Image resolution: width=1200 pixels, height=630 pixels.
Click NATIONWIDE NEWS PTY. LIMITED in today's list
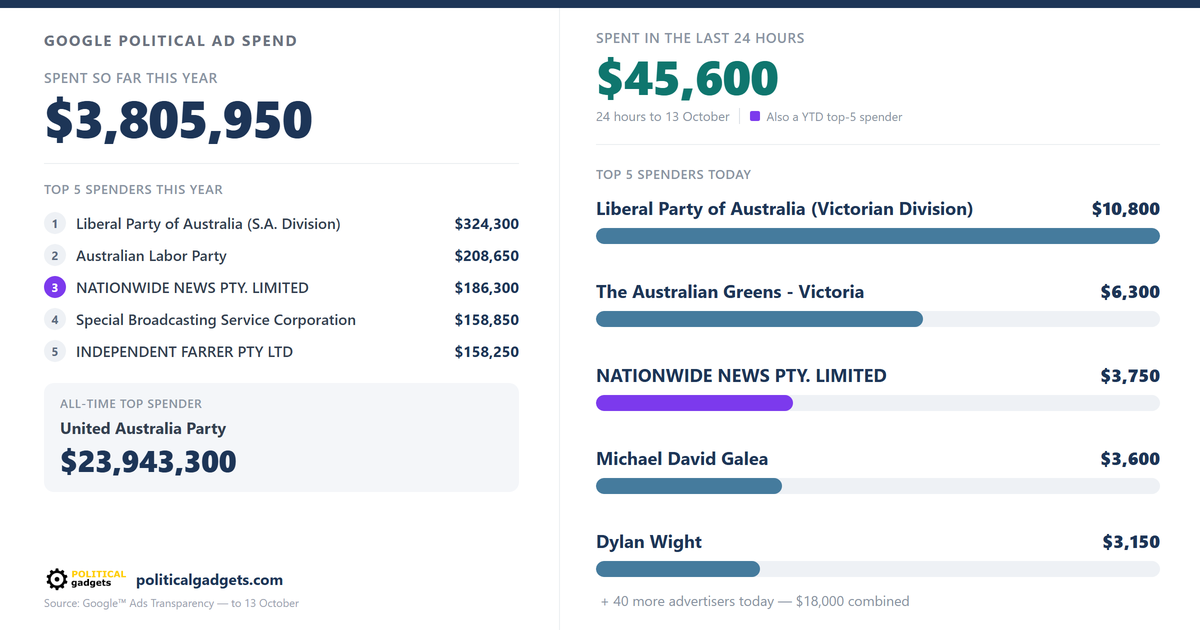(x=741, y=376)
